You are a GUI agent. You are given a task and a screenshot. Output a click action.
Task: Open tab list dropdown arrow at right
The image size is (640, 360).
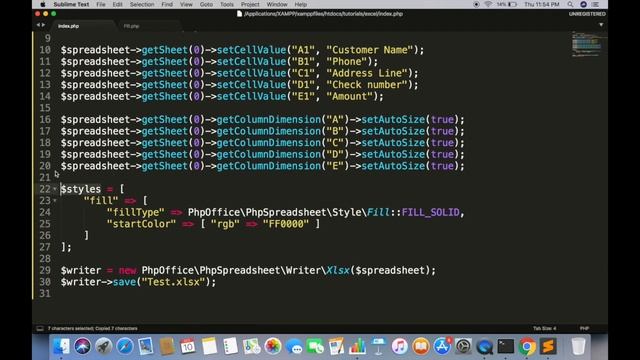coord(601,25)
